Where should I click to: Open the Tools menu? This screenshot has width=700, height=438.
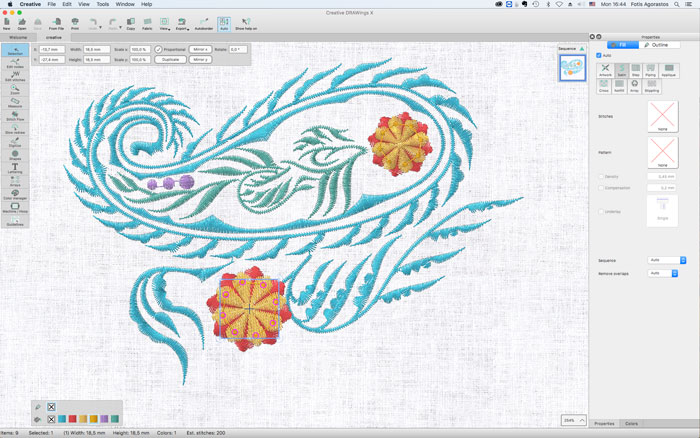(x=103, y=4)
